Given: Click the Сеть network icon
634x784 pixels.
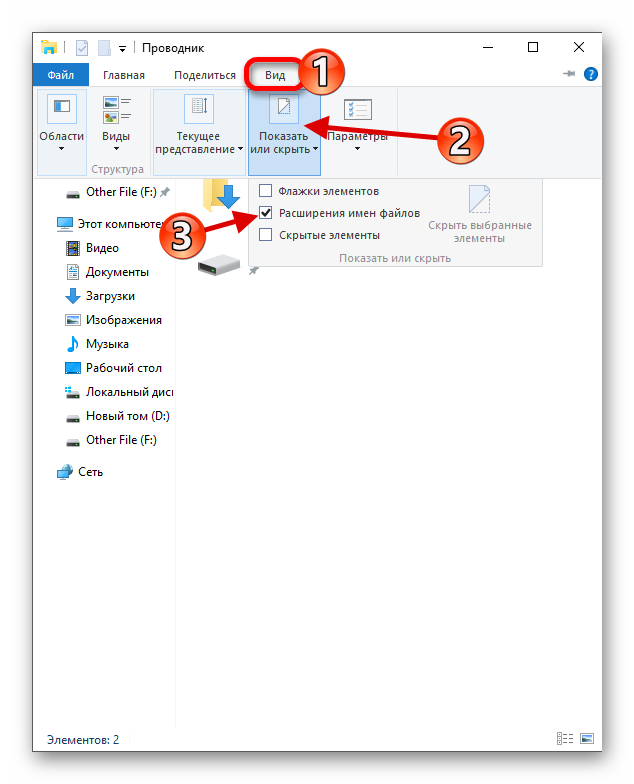Looking at the screenshot, I should [x=64, y=472].
